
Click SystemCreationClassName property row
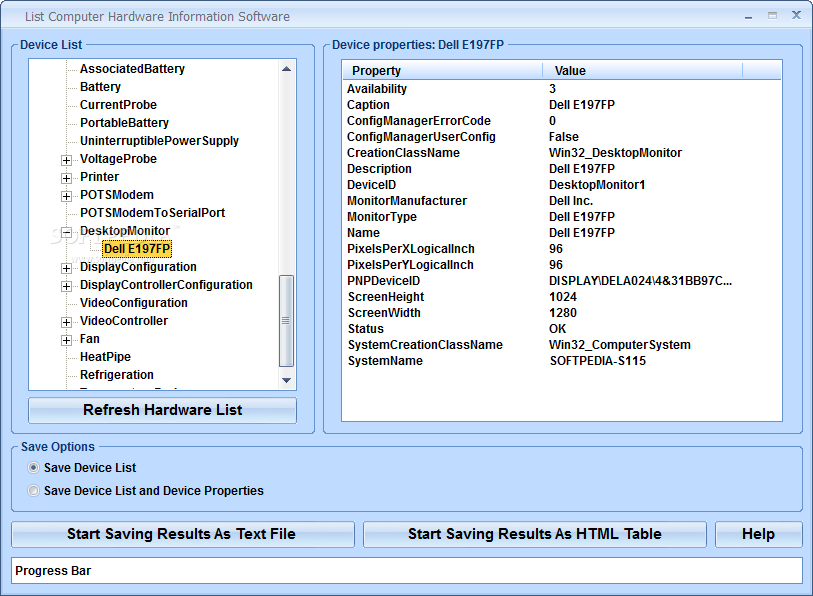coord(562,345)
